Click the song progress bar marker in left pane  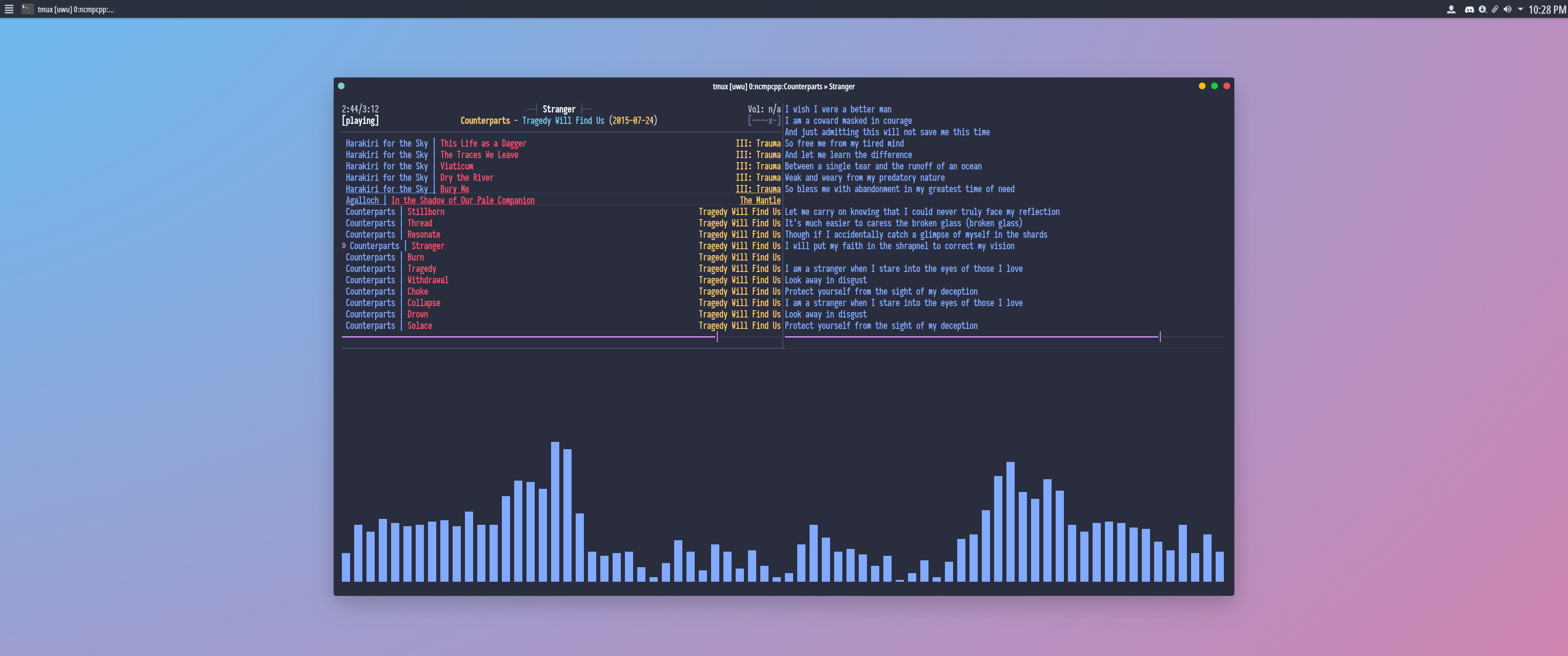pos(717,337)
